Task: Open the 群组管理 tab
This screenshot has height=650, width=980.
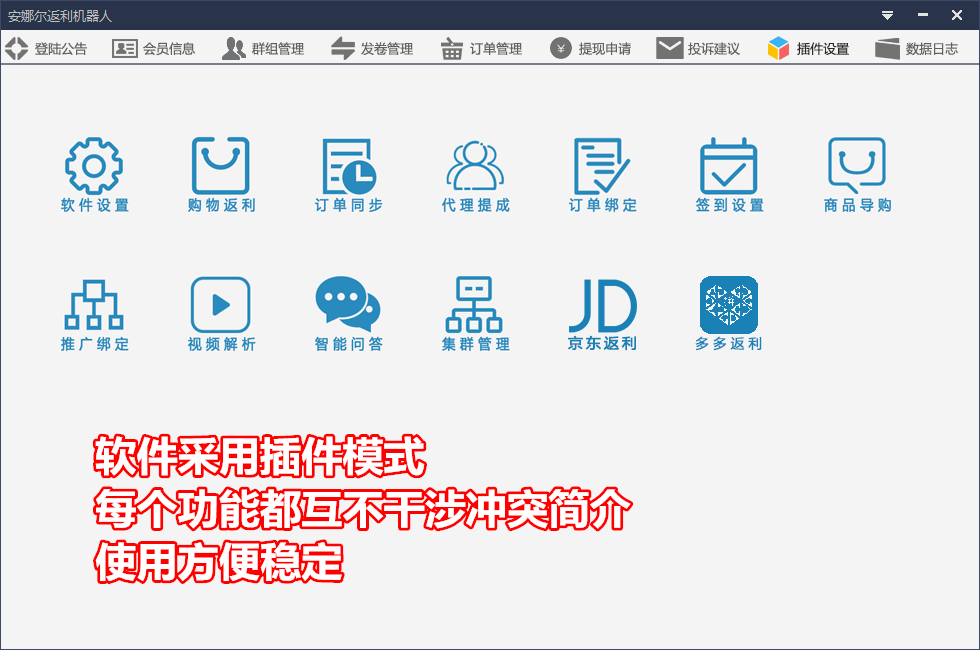Action: click(x=263, y=48)
